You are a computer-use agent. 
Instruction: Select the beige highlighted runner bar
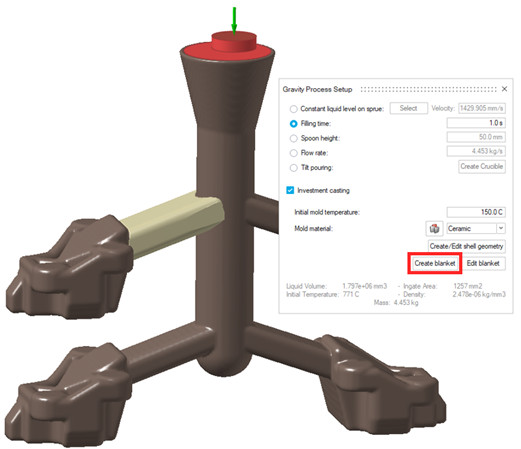pos(172,224)
